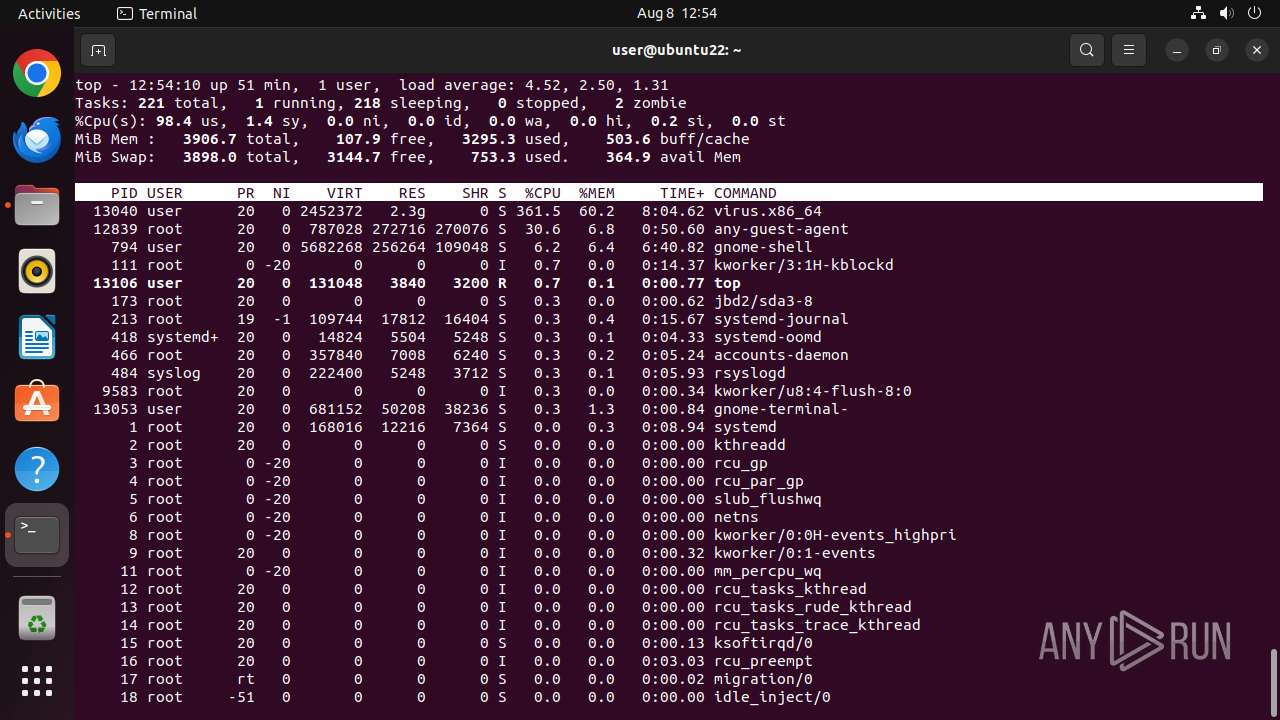
Task: Click the 2.3g RES value
Action: click(407, 211)
